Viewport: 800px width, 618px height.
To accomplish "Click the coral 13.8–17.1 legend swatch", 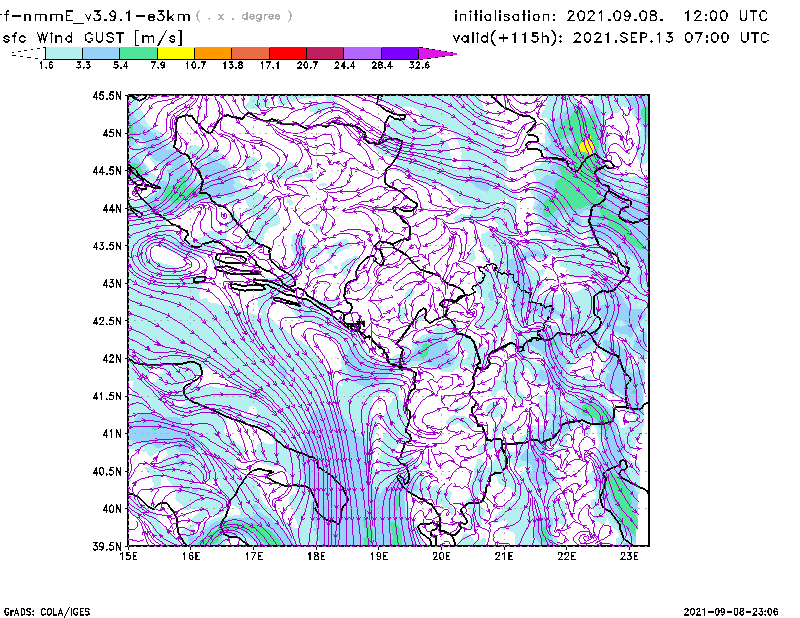I will [251, 53].
